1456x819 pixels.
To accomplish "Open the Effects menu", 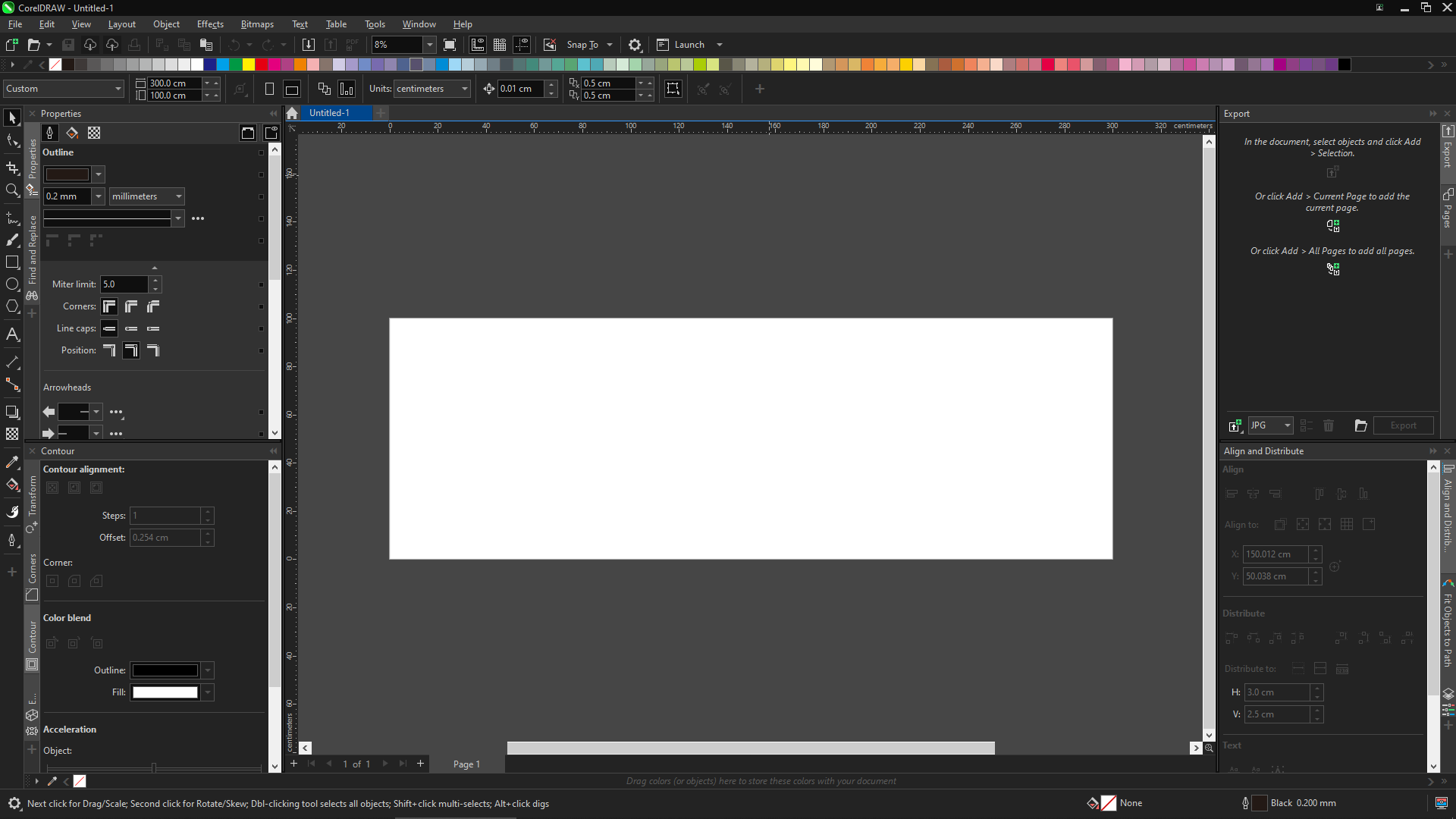I will 210,24.
